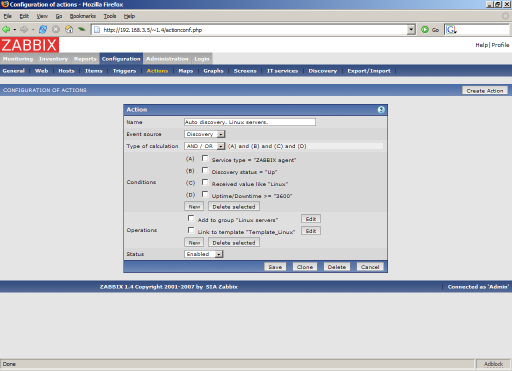Click the Stop loading icon
The image size is (512, 371).
coord(56,30)
